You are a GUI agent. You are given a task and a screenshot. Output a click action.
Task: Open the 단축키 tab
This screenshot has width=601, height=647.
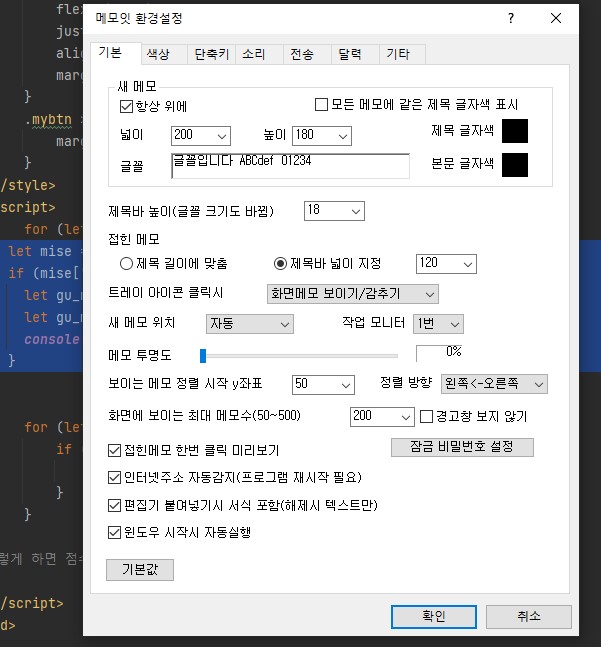[211, 54]
